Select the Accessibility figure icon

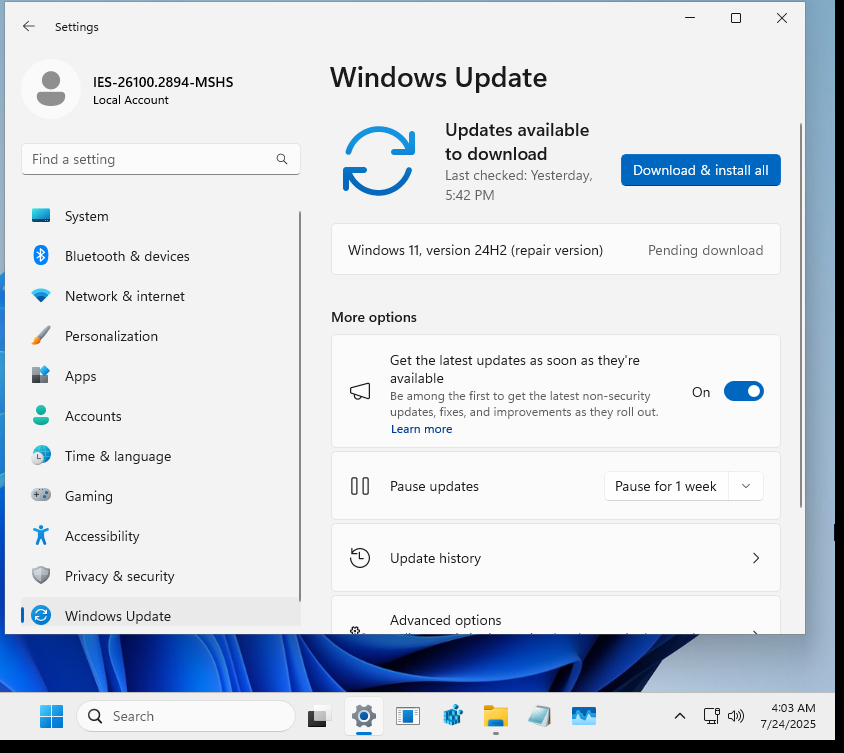tap(41, 535)
